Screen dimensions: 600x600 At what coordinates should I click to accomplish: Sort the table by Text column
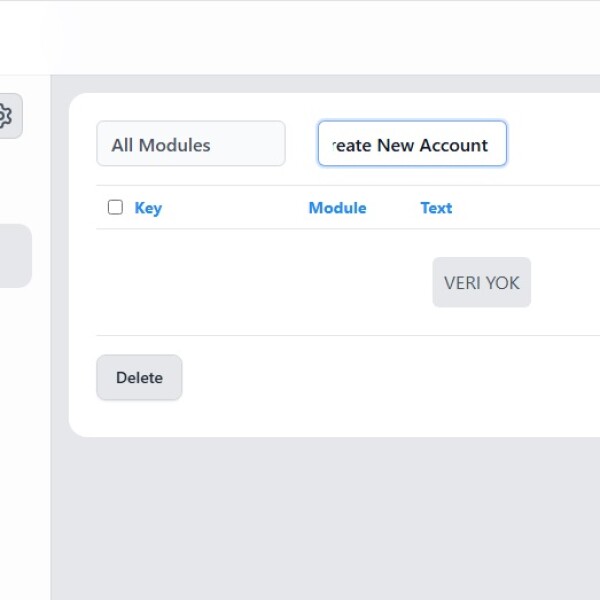point(436,208)
